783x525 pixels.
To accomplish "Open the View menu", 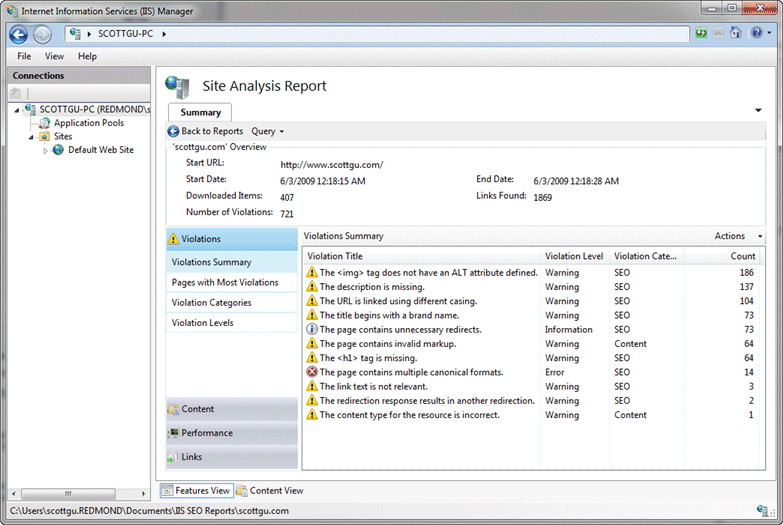I will tap(54, 56).
